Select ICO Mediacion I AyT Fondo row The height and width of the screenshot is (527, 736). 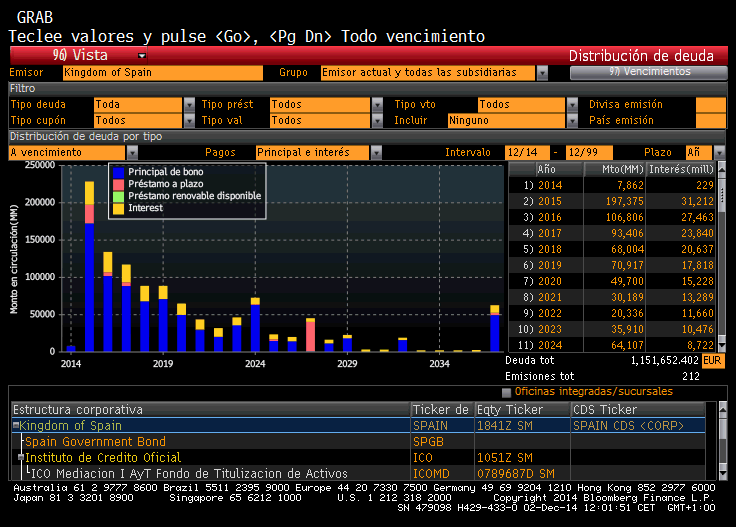359,474
